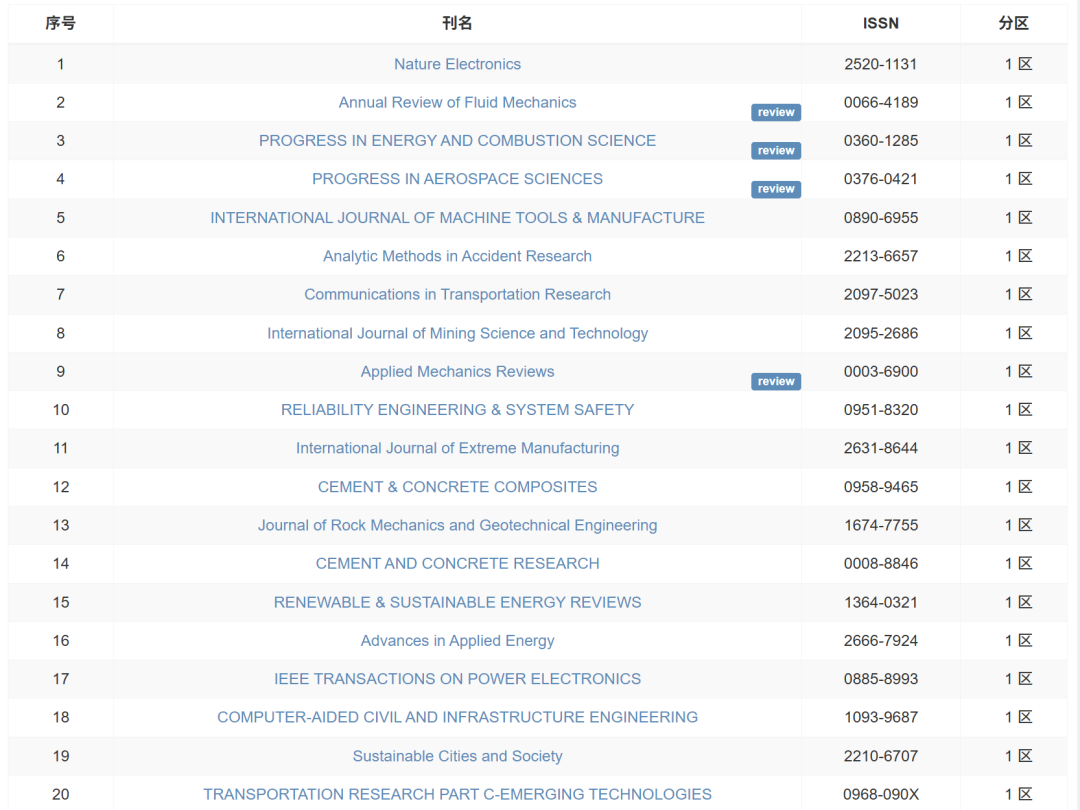Open COMPUTER-AIDED CIVIL AND INFRASTRUCTURE ENGINEERING

[x=457, y=717]
